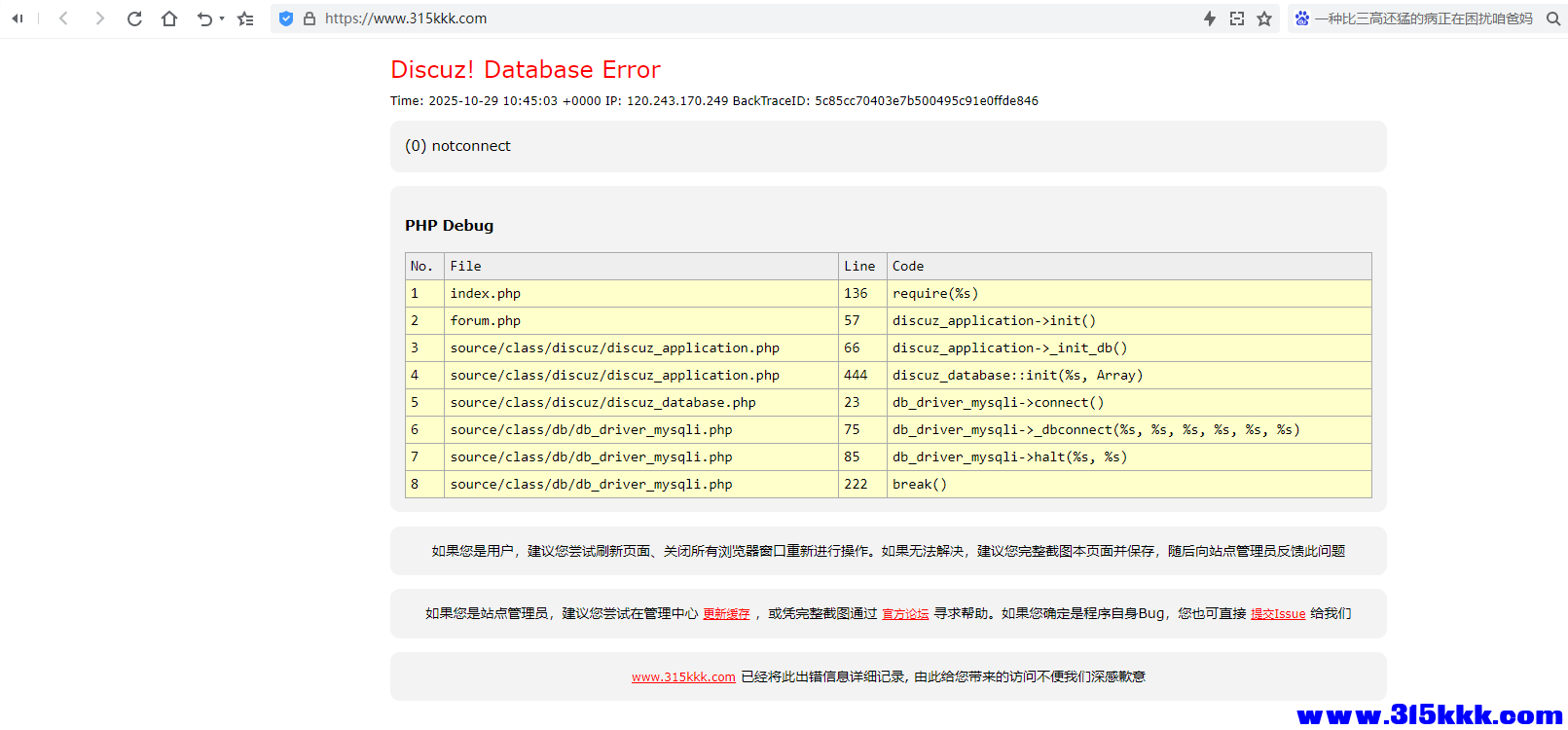Click line number 136 cell
This screenshot has width=1568, height=730.
coord(862,294)
